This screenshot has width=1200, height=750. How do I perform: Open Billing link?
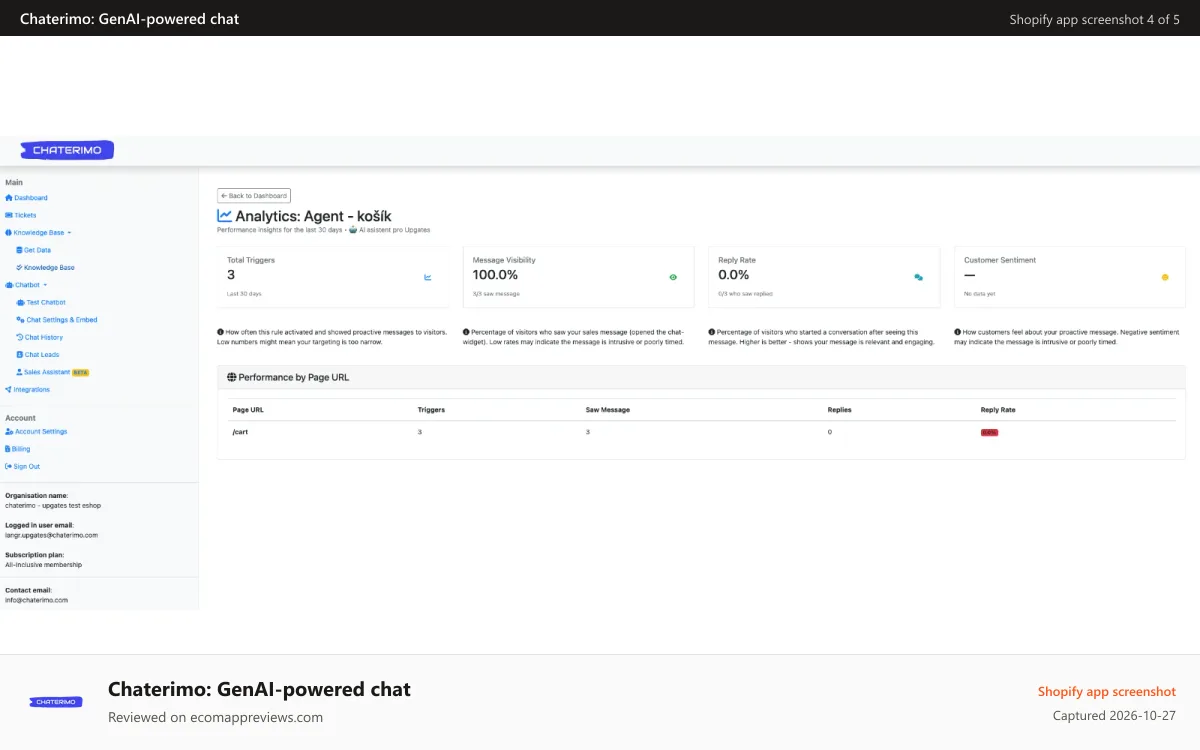pos(21,449)
